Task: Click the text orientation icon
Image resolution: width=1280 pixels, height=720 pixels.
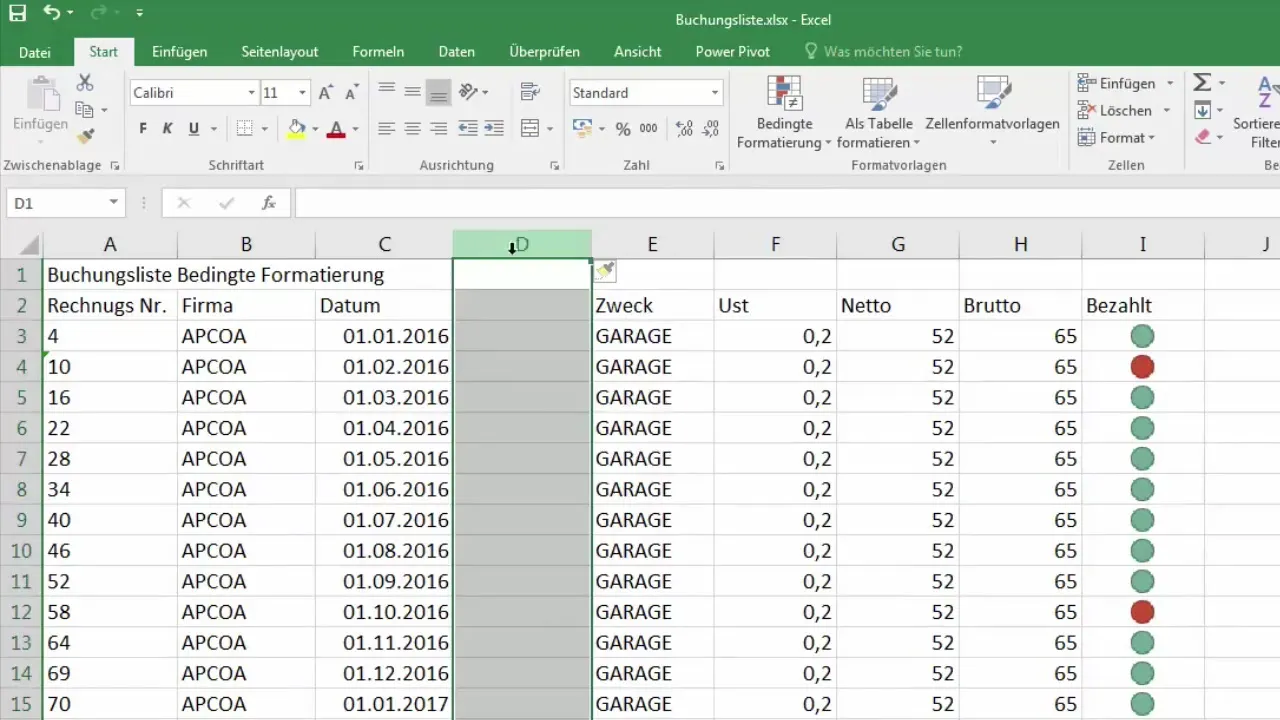Action: tap(468, 92)
